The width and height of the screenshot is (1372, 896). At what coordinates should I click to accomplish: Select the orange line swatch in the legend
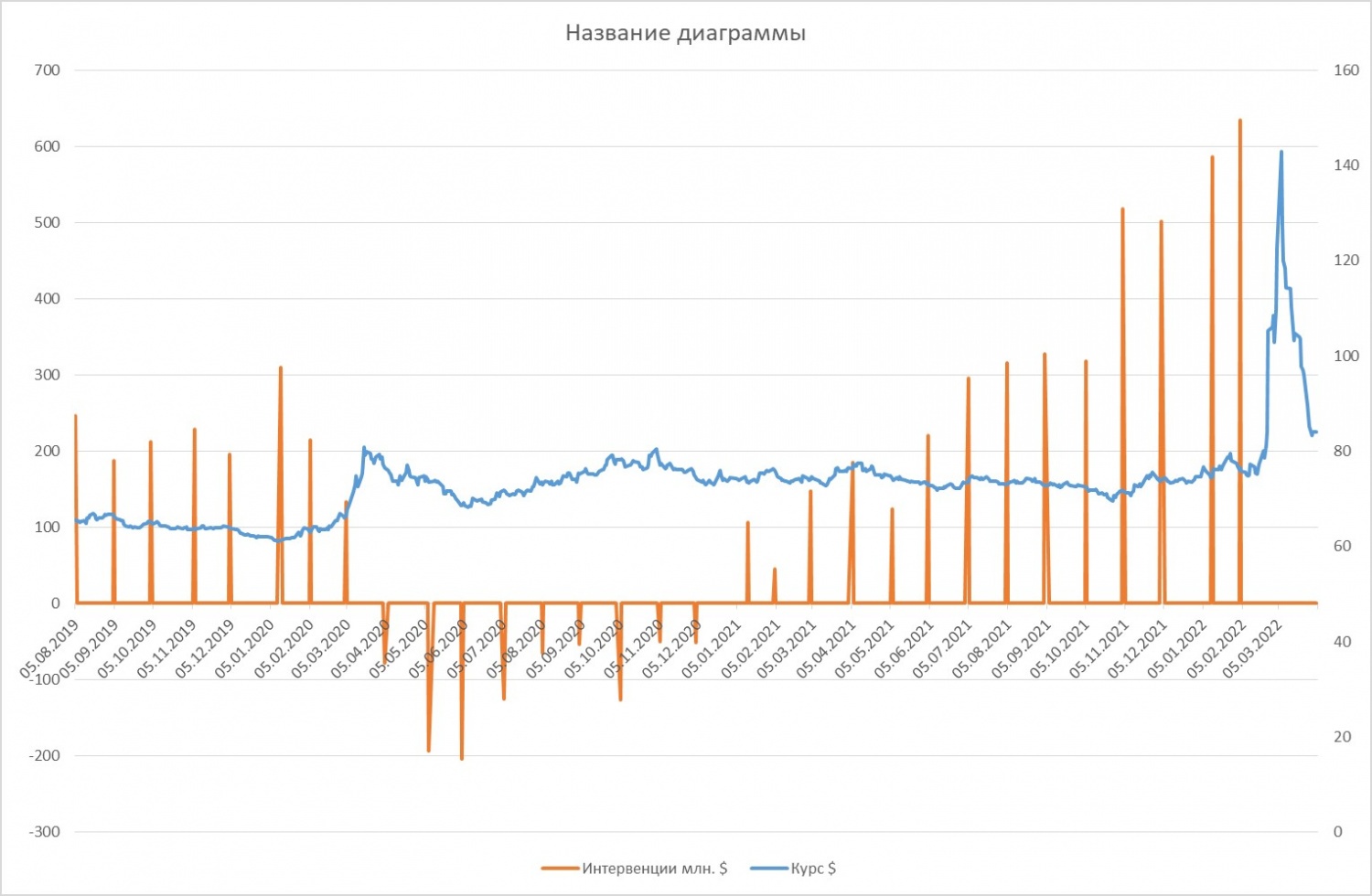point(560,868)
